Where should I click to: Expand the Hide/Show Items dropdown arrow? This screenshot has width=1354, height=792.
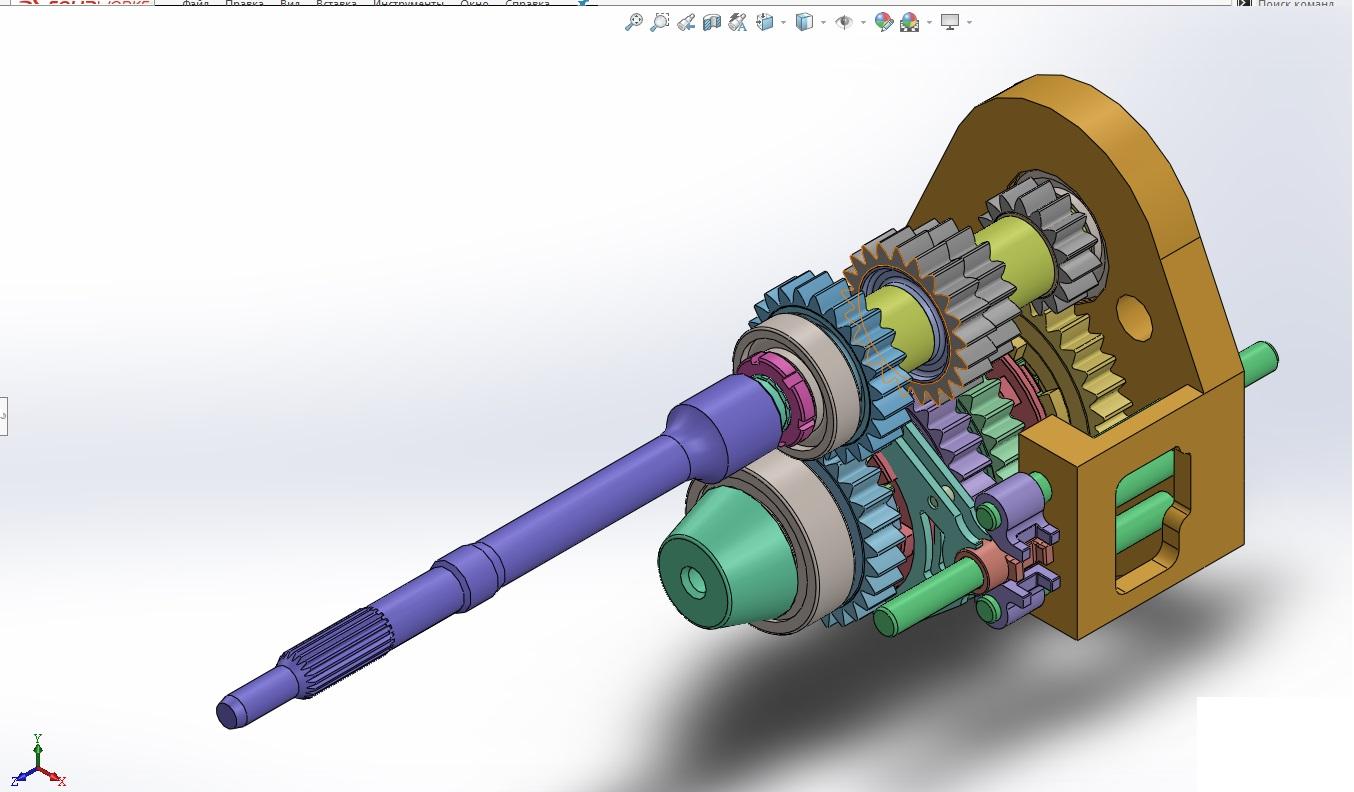[862, 22]
